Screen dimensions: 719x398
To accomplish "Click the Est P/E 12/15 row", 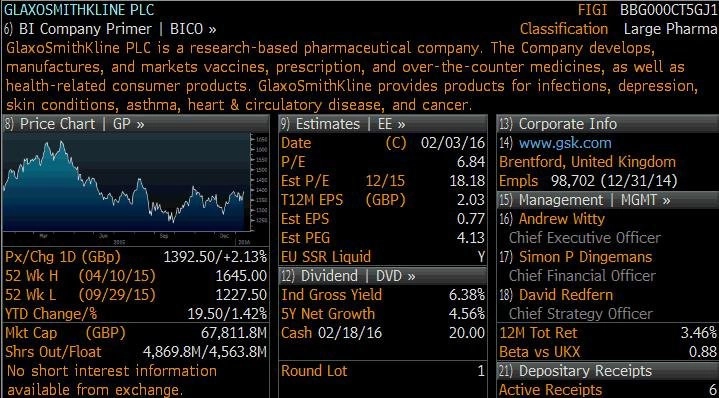I will pyautogui.click(x=383, y=181).
